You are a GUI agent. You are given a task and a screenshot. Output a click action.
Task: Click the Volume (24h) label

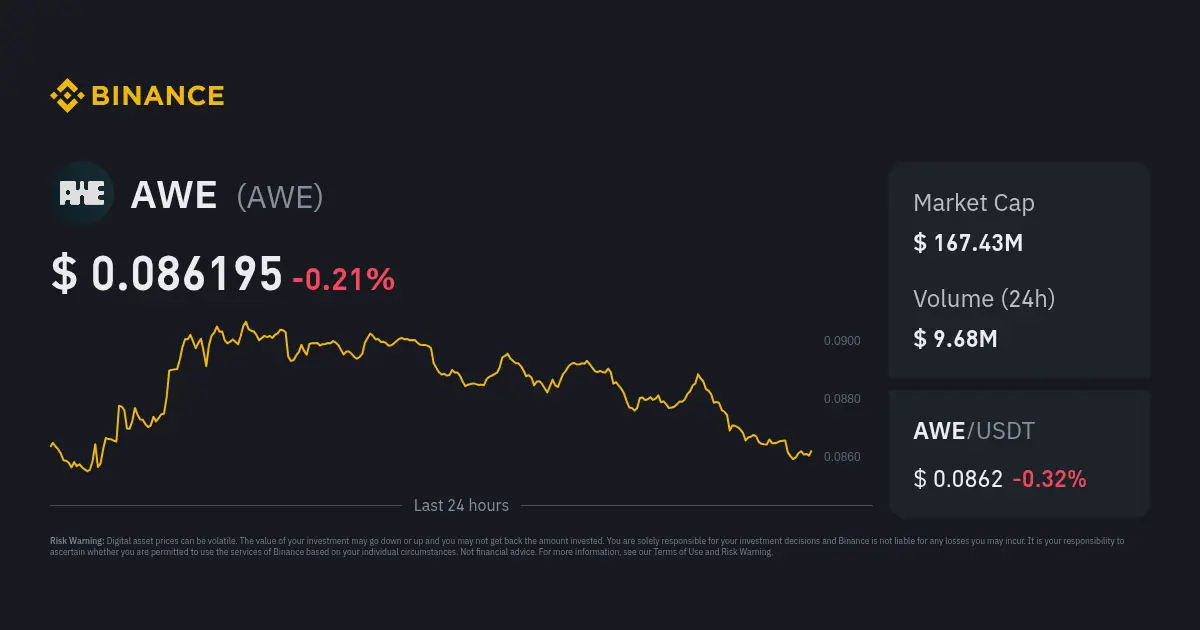click(x=984, y=298)
